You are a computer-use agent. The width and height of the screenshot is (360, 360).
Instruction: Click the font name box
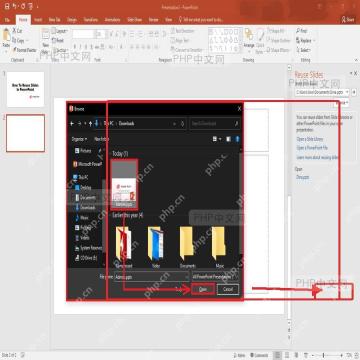coord(83,34)
